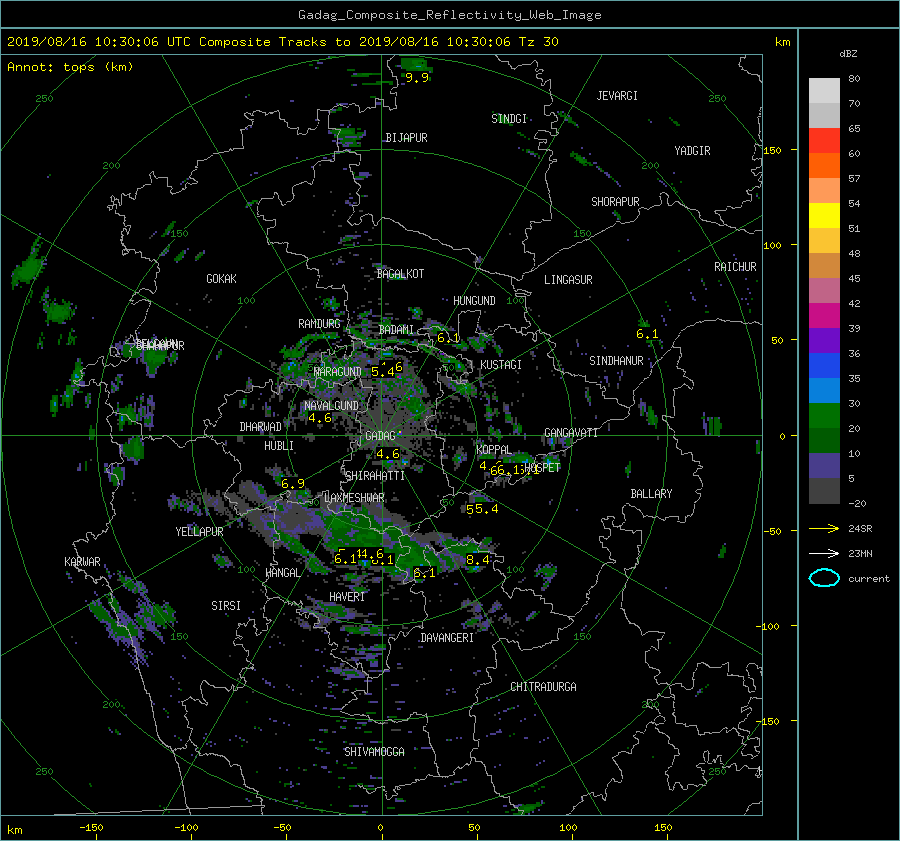The height and width of the screenshot is (841, 900).
Task: Click the 4.6 storm top above Shirahatti
Action: (388, 455)
